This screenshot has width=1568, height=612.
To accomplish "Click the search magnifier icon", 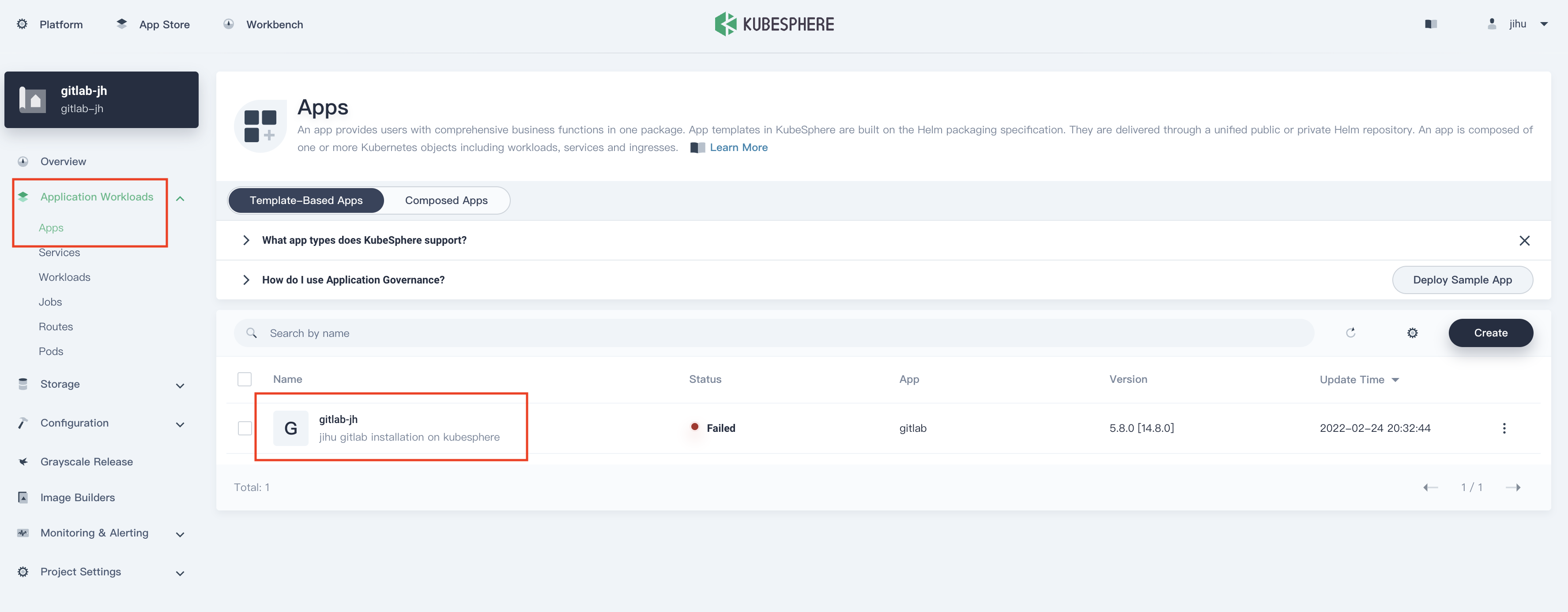I will (x=251, y=333).
